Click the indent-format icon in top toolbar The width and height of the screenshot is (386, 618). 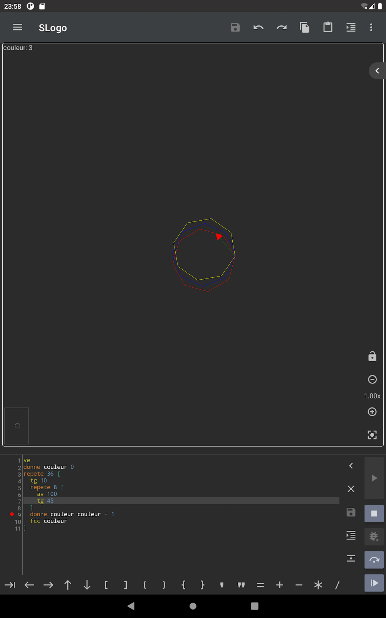point(351,27)
